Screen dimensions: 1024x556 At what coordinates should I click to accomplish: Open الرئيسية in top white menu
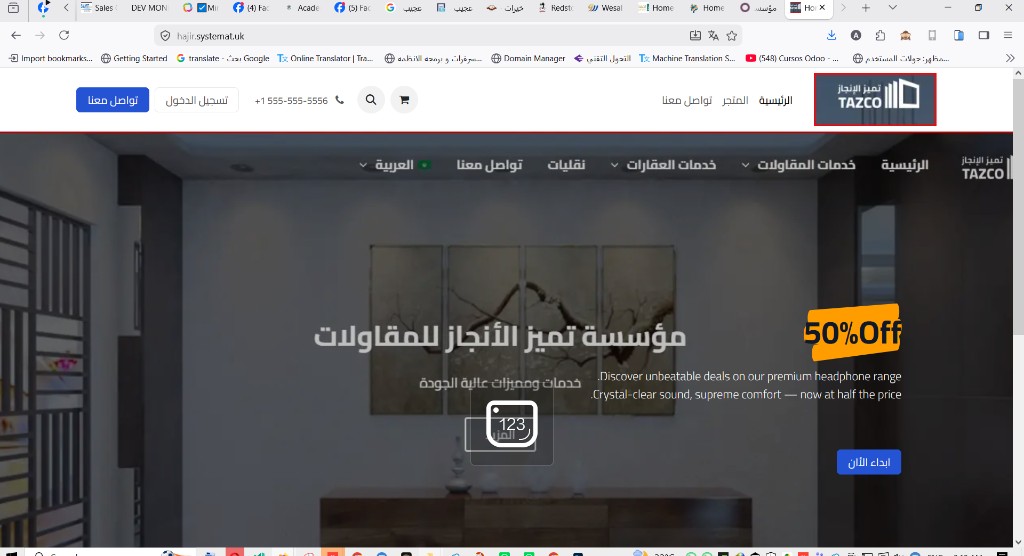point(775,100)
